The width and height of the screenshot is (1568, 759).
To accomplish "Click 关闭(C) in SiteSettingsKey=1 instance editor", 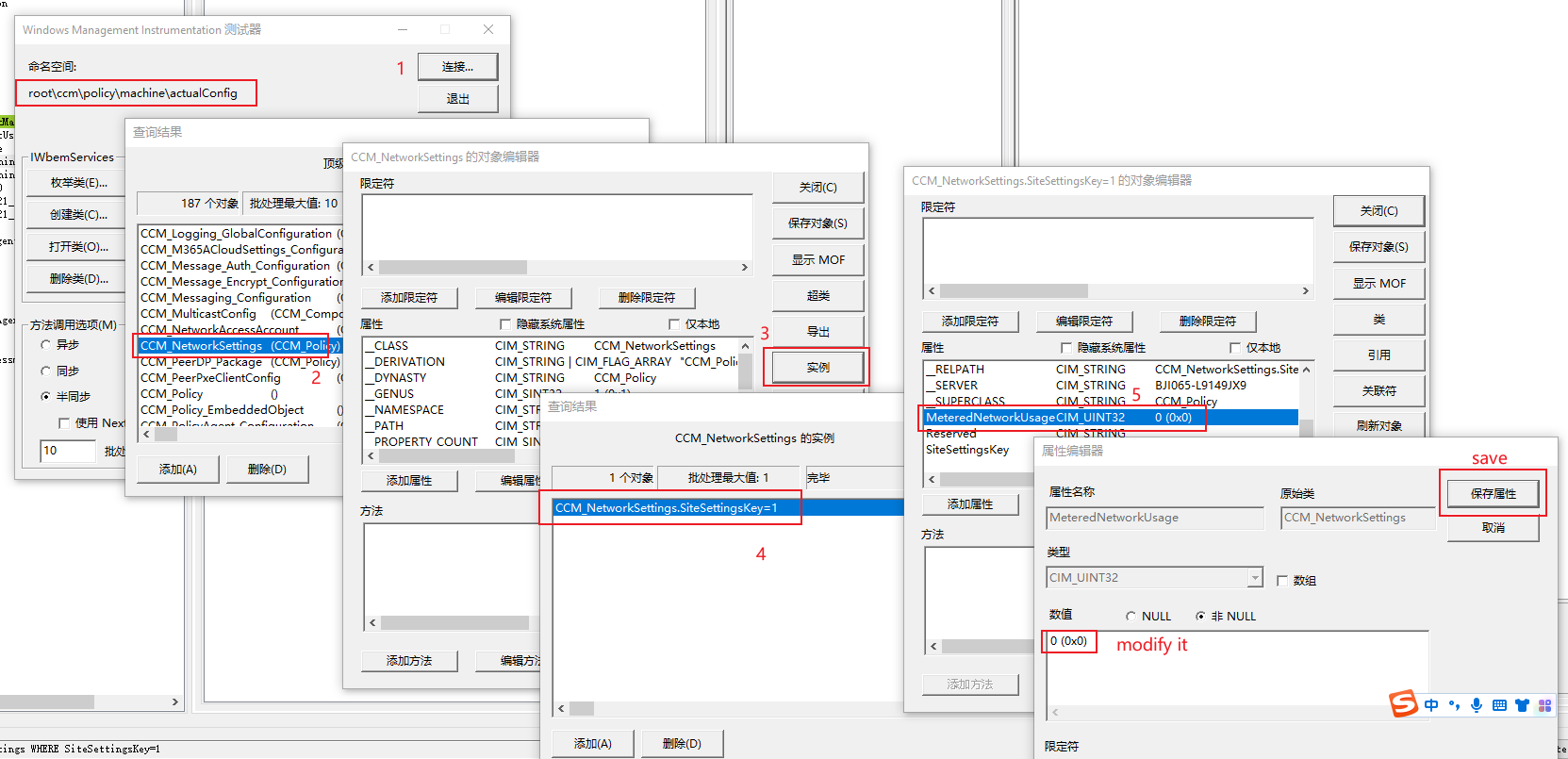I will click(1378, 211).
